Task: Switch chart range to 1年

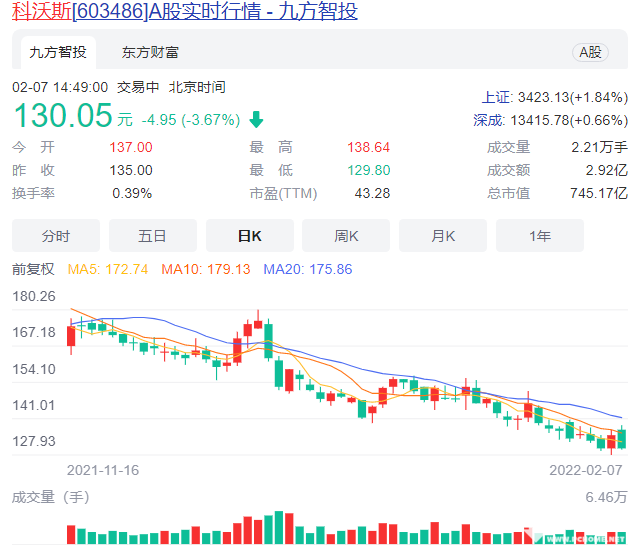Action: tap(540, 236)
